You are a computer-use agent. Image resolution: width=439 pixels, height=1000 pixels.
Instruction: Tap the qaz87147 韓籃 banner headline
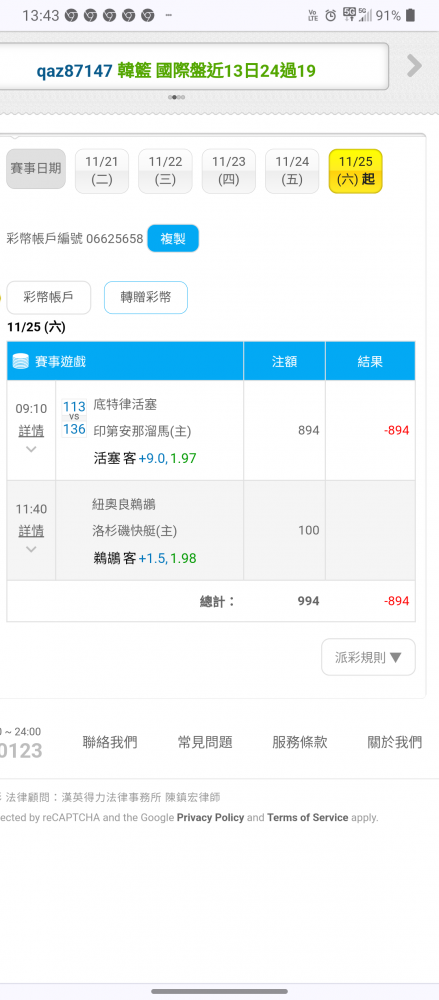176,70
